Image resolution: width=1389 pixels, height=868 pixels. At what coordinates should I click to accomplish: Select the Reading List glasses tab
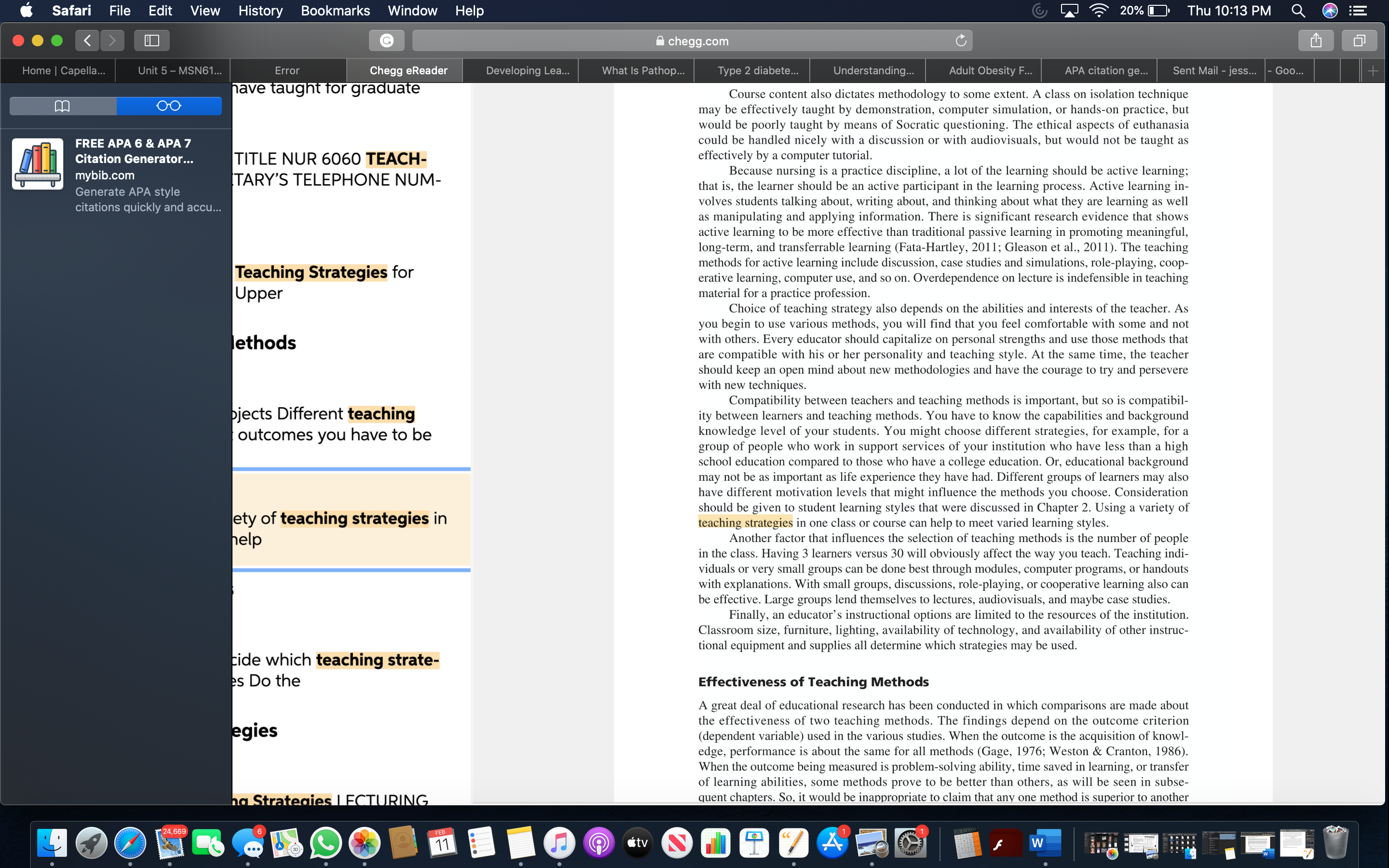[x=169, y=106]
